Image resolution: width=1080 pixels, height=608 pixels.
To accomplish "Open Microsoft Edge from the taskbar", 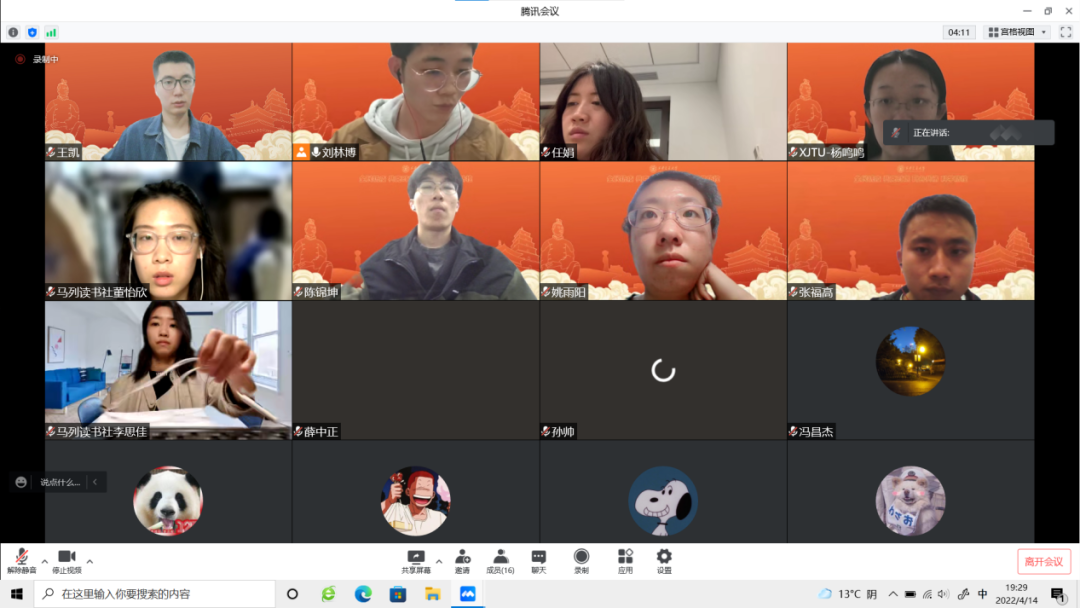I will click(x=363, y=594).
